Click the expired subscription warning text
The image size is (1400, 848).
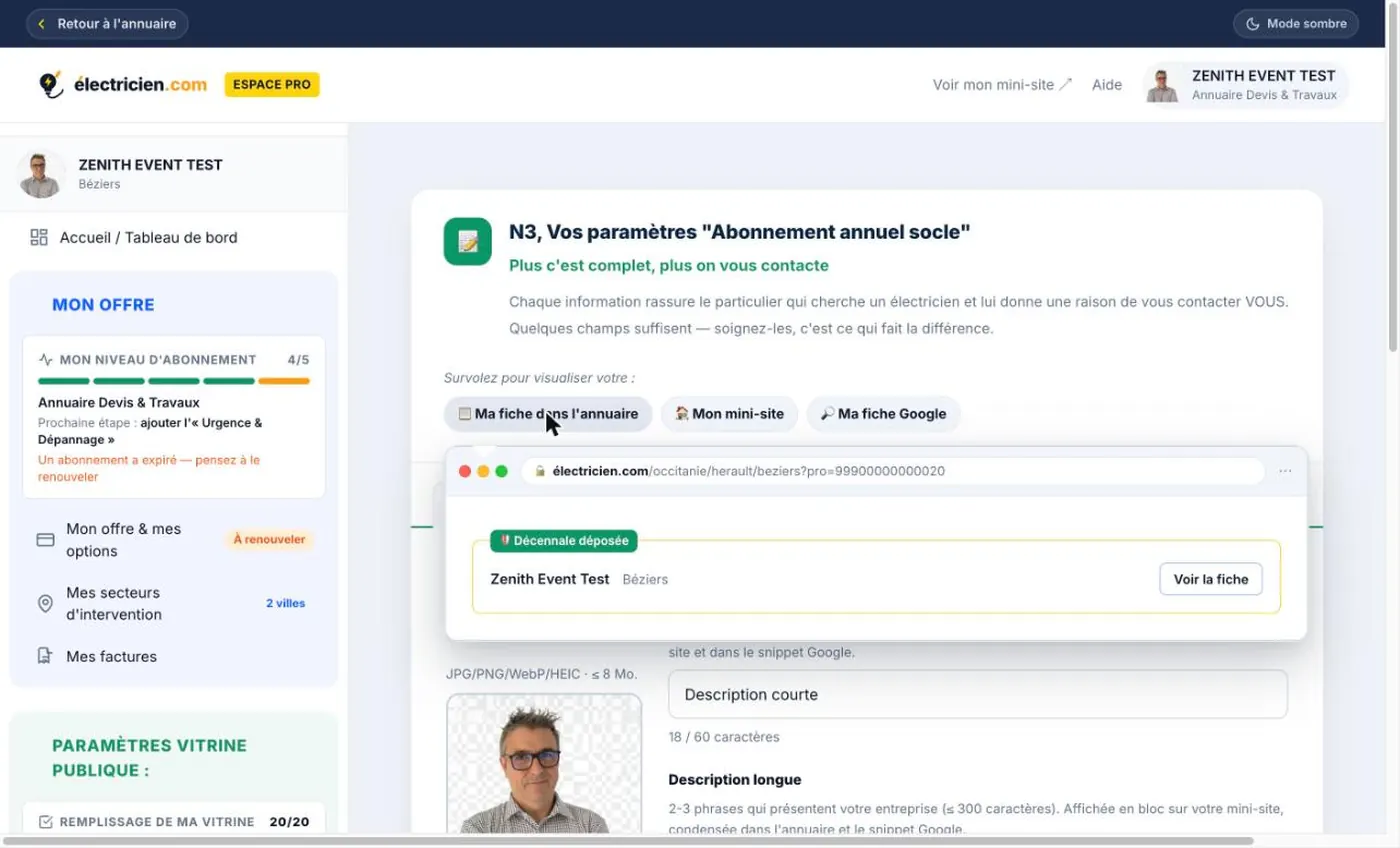(149, 468)
